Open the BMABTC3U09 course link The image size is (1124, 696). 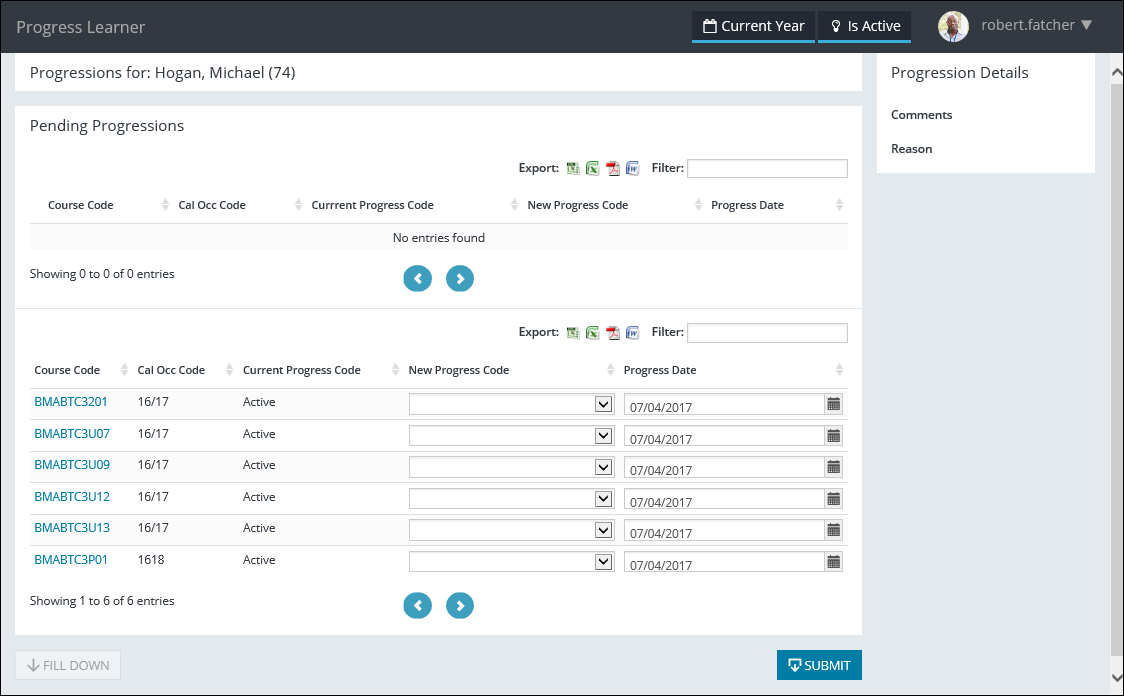click(71, 464)
